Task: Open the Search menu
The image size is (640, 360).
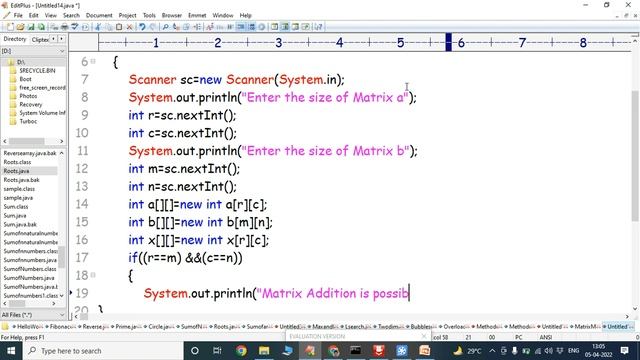Action: (71, 15)
